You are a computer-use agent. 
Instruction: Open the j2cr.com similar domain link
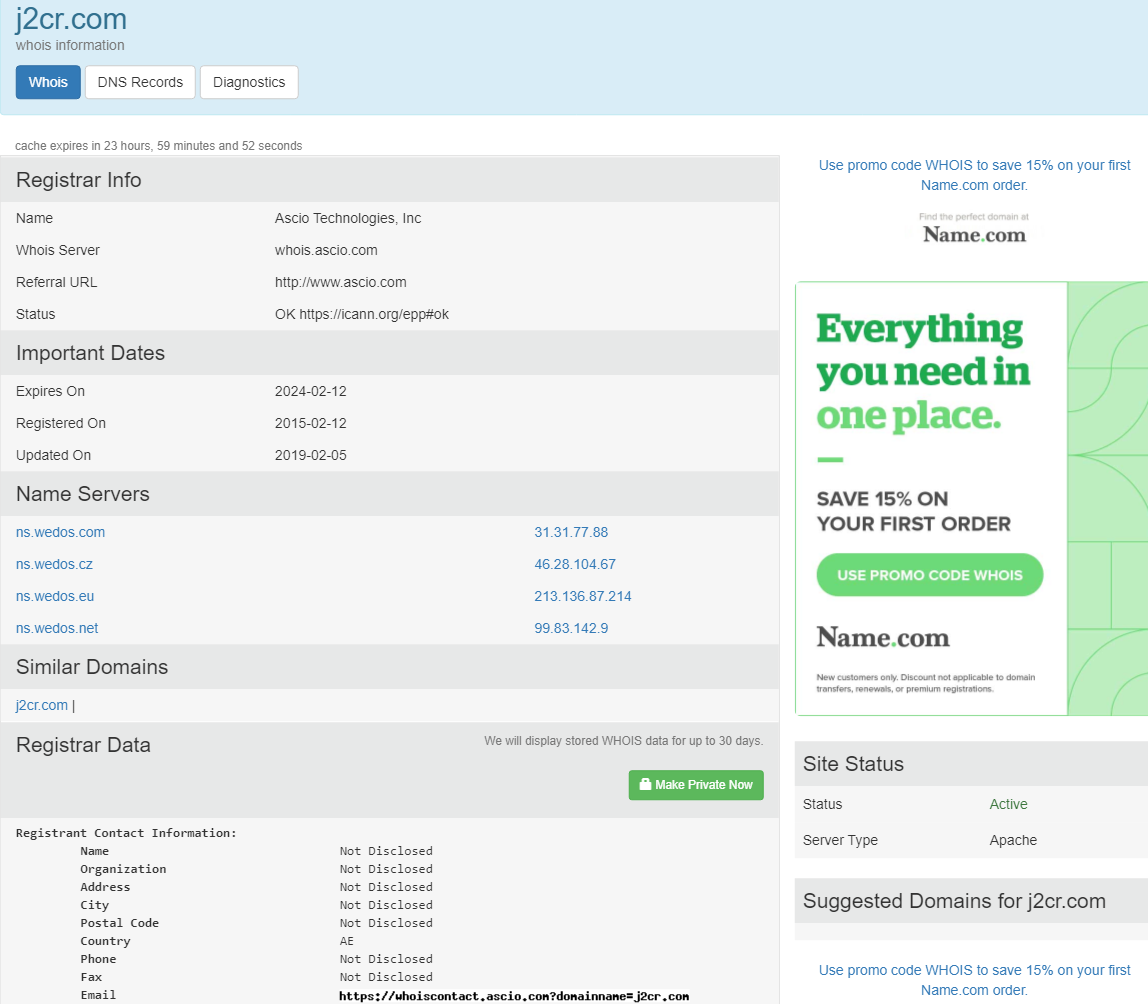pyautogui.click(x=42, y=705)
